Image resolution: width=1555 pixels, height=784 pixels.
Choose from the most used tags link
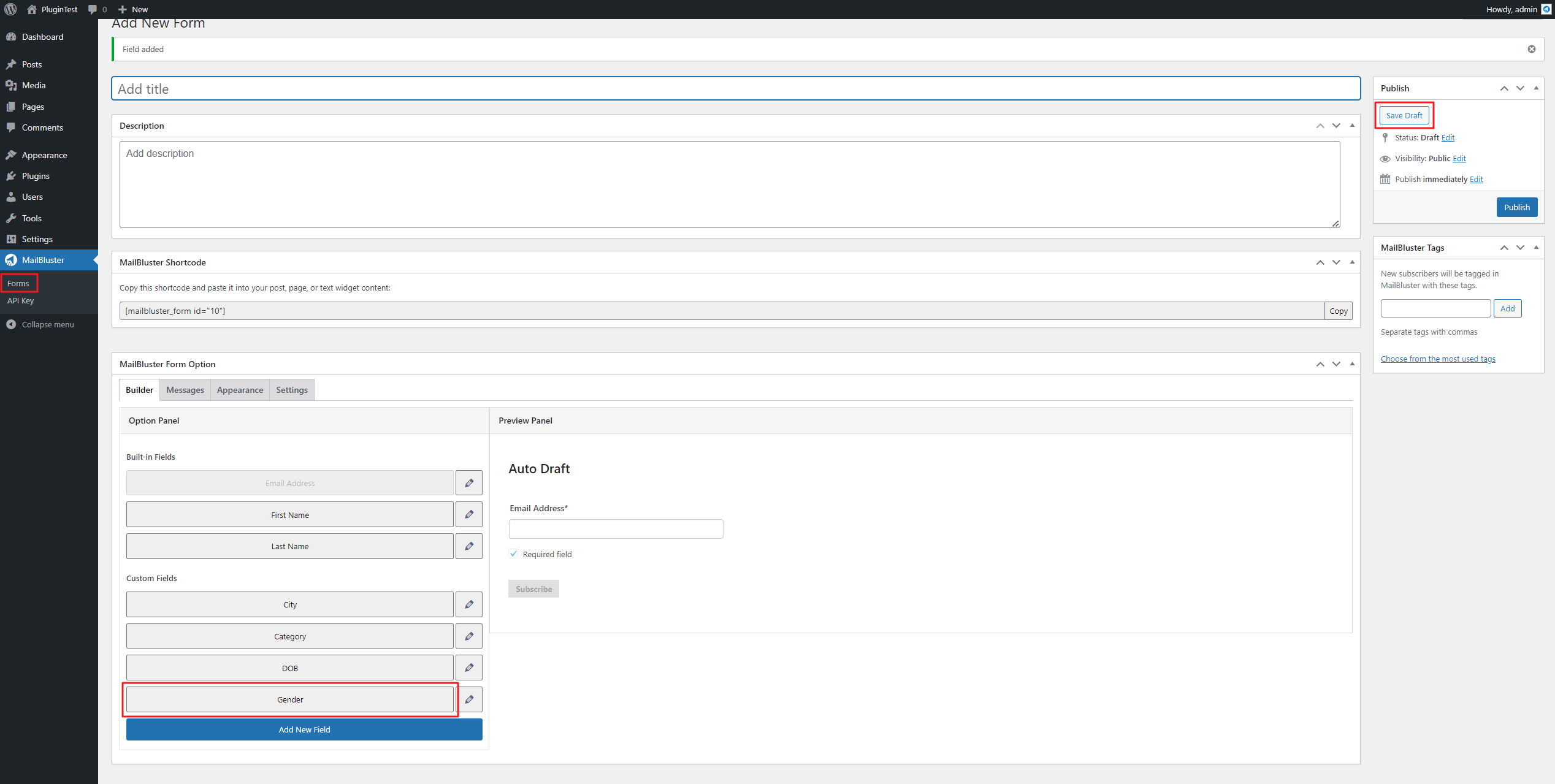click(x=1437, y=359)
